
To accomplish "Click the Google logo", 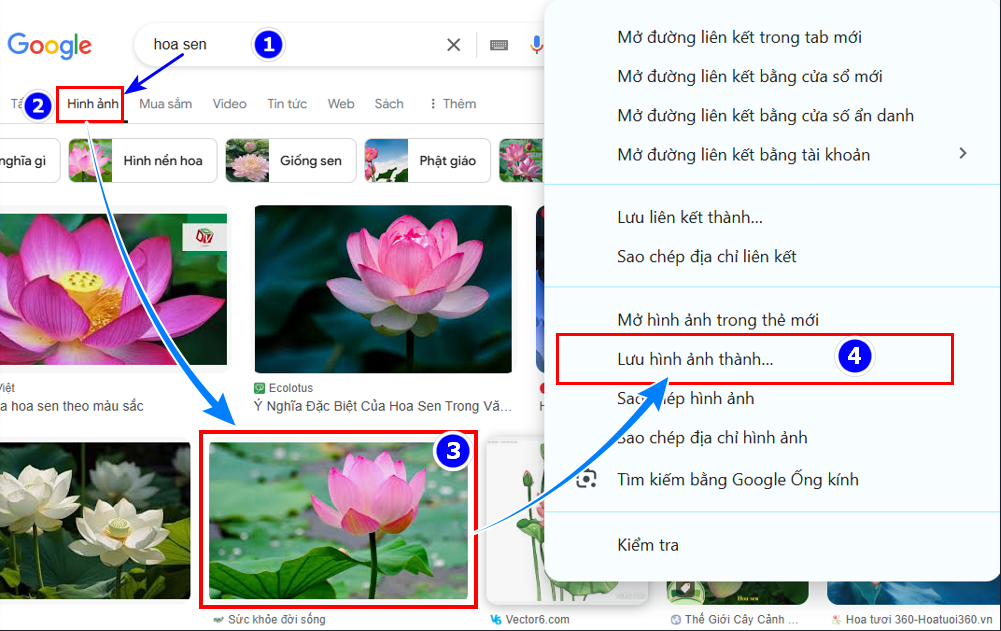I will coord(49,45).
